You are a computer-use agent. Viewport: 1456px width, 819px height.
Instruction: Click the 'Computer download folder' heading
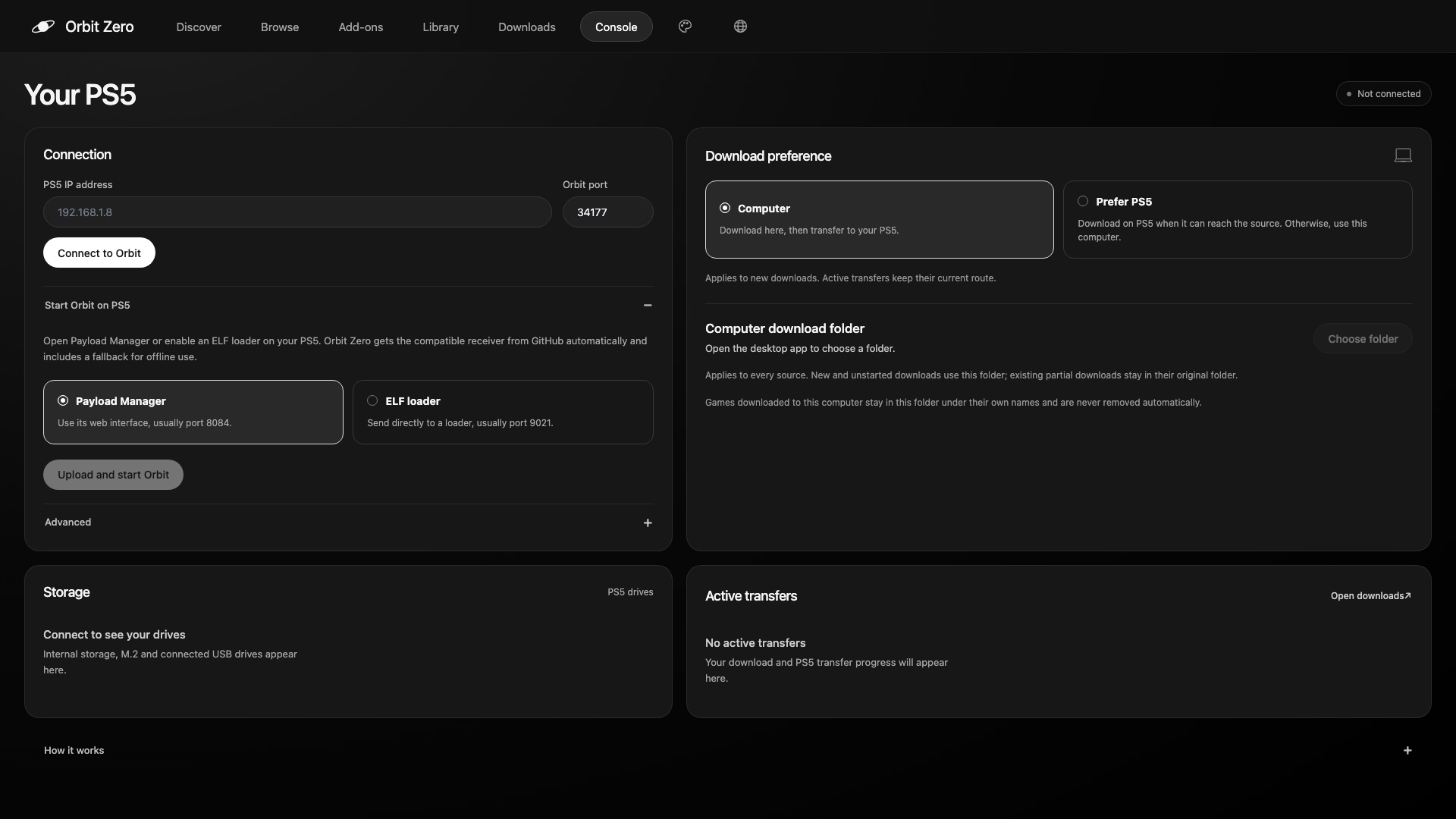point(785,328)
